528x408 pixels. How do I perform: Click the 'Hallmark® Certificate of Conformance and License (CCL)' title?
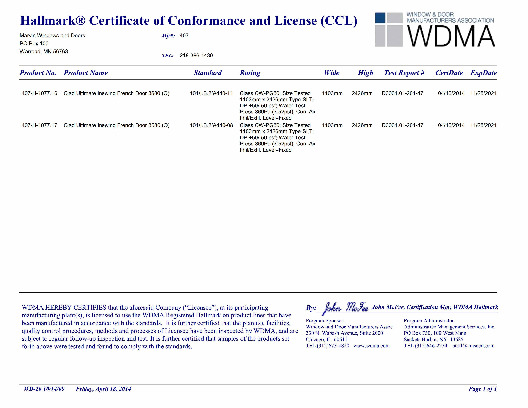pos(188,21)
